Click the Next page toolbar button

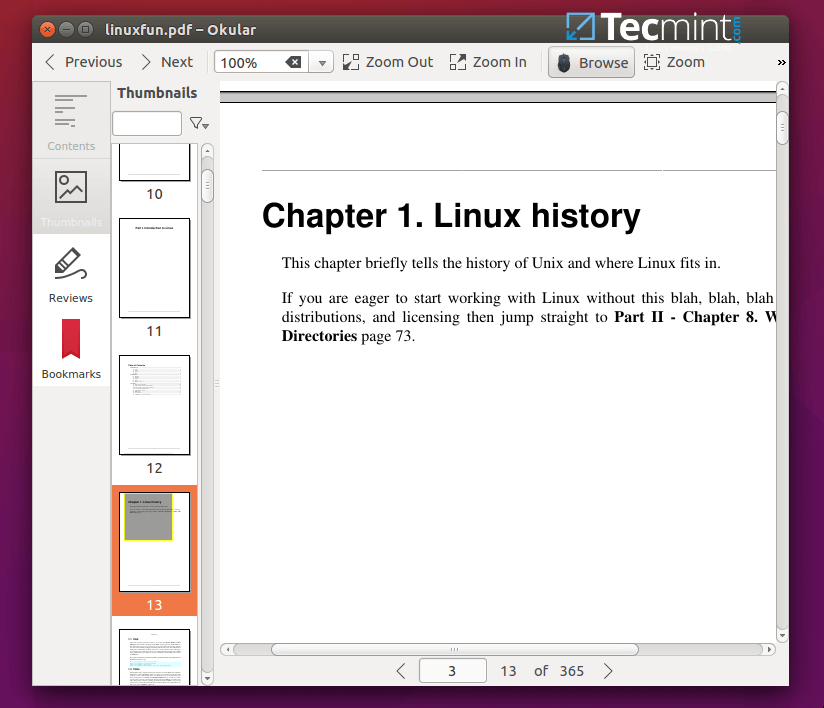166,62
